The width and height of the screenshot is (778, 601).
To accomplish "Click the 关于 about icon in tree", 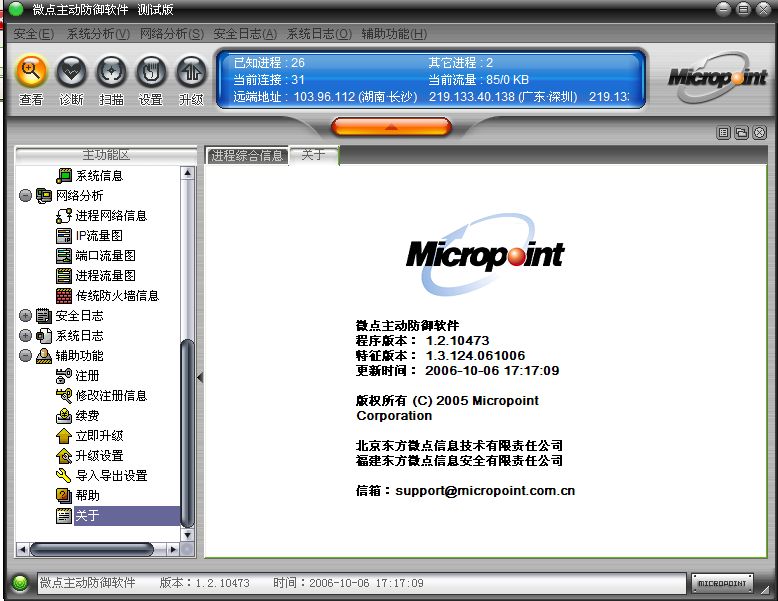I will [64, 516].
